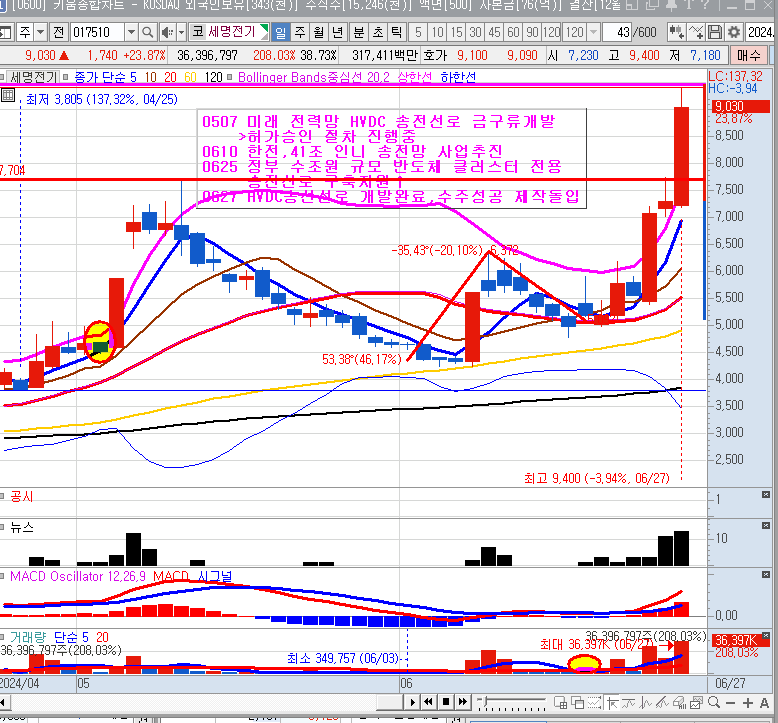
Task: Click the crosshair cursor arrow icon
Action: 612,703
